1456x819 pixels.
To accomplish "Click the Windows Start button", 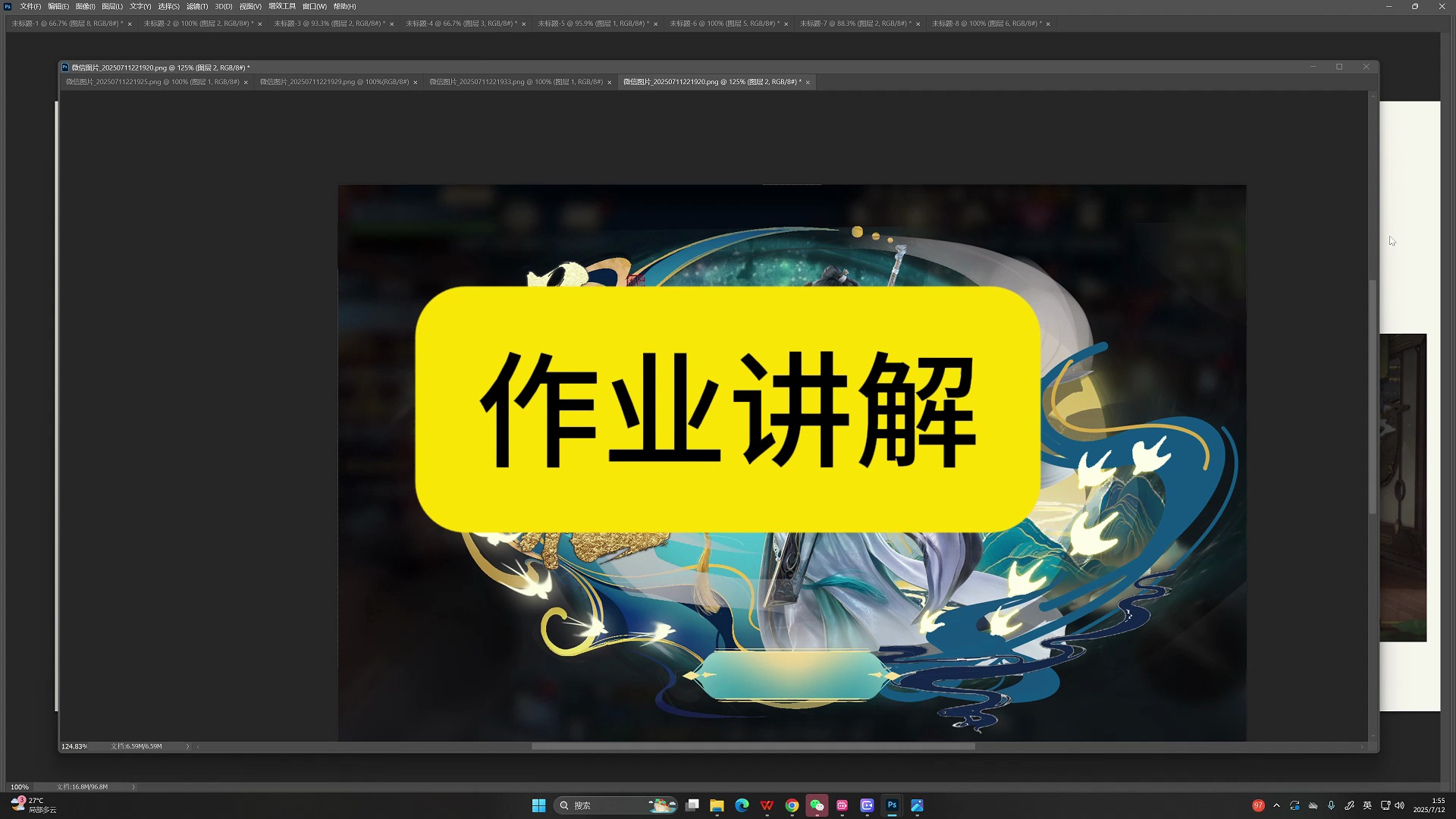I will pos(538,805).
